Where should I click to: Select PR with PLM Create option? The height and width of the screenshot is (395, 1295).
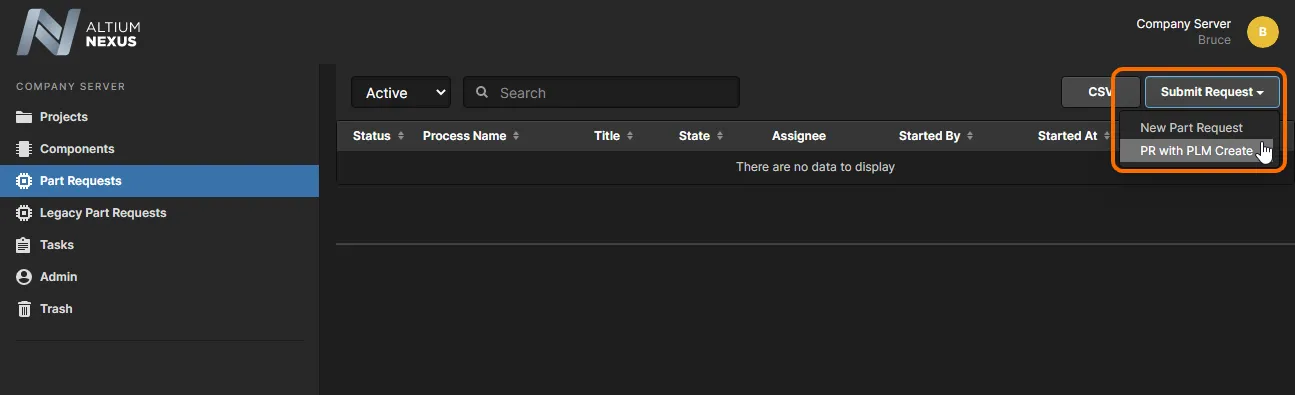(x=1196, y=151)
